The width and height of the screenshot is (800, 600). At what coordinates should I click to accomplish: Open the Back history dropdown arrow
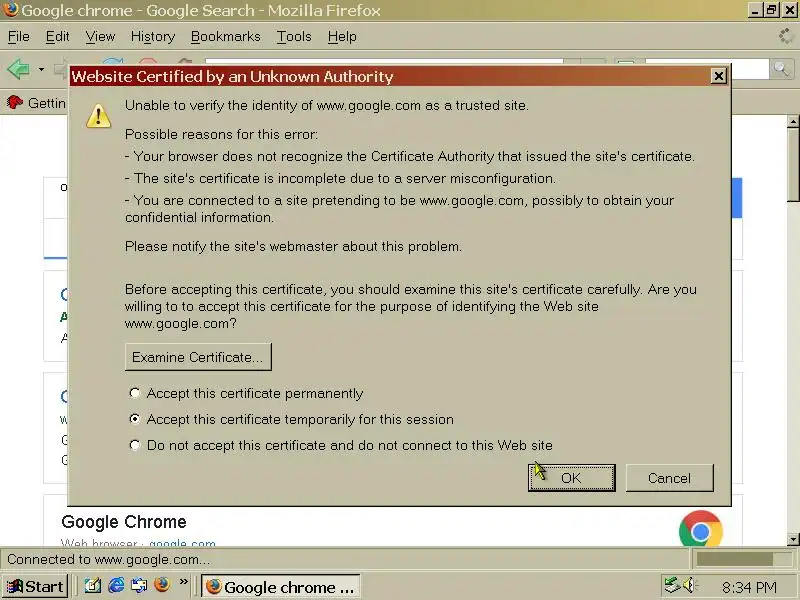(41, 69)
